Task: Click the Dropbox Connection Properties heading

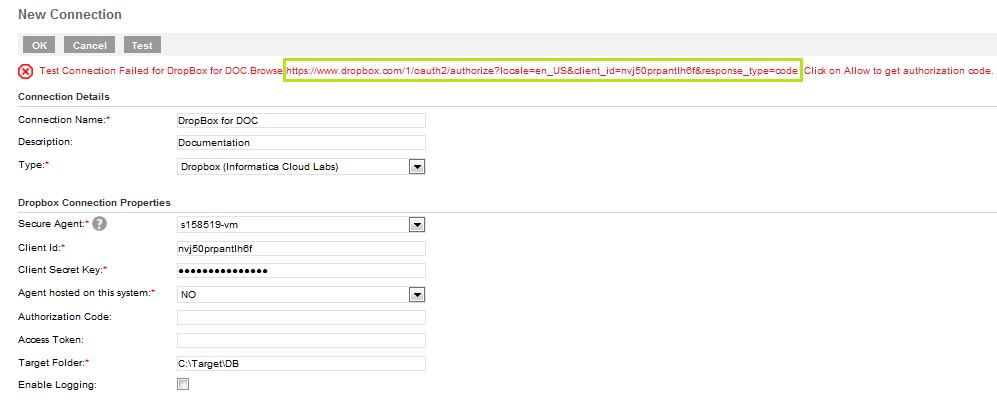Action: tap(94, 203)
